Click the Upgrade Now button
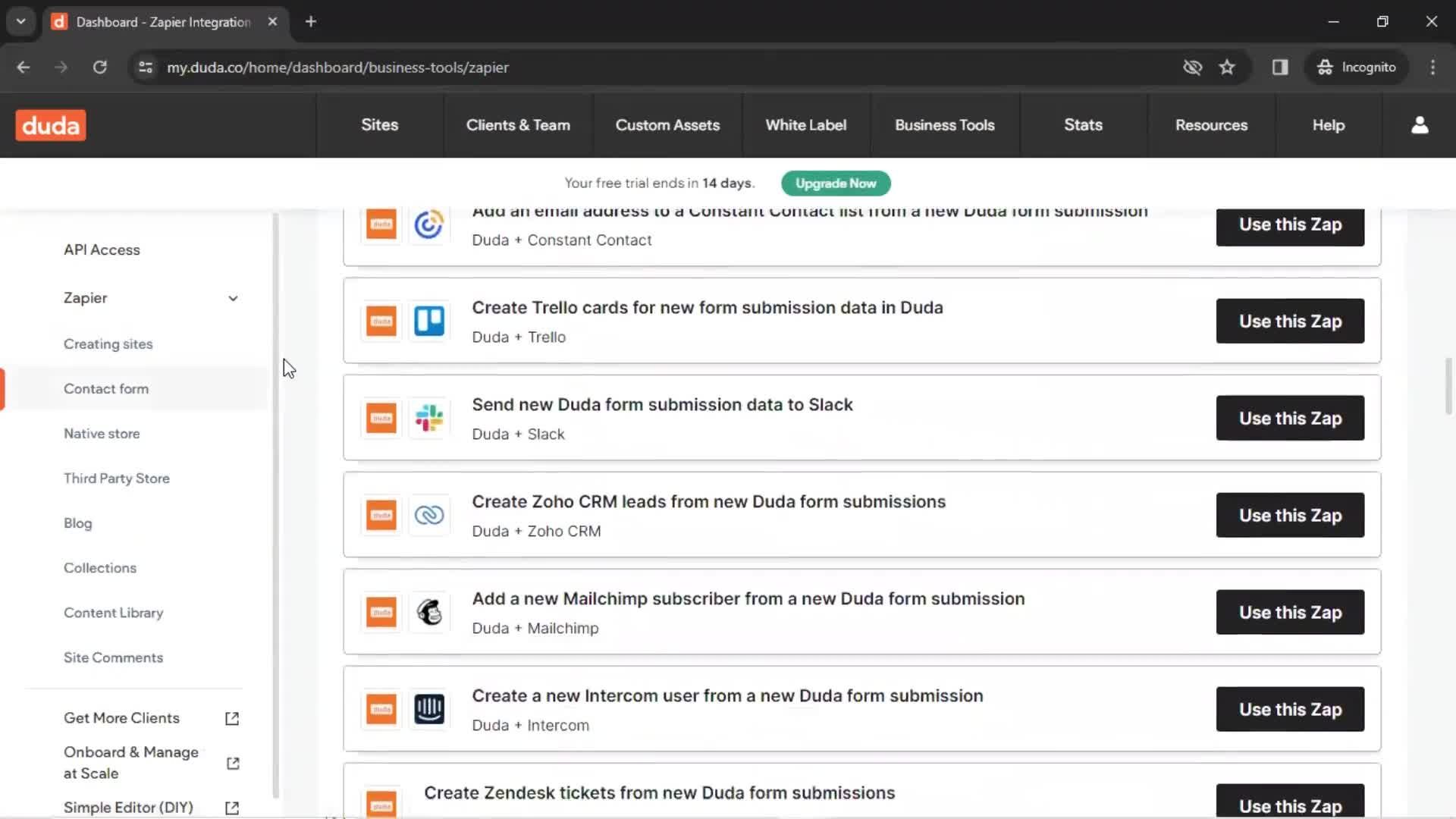 click(836, 184)
